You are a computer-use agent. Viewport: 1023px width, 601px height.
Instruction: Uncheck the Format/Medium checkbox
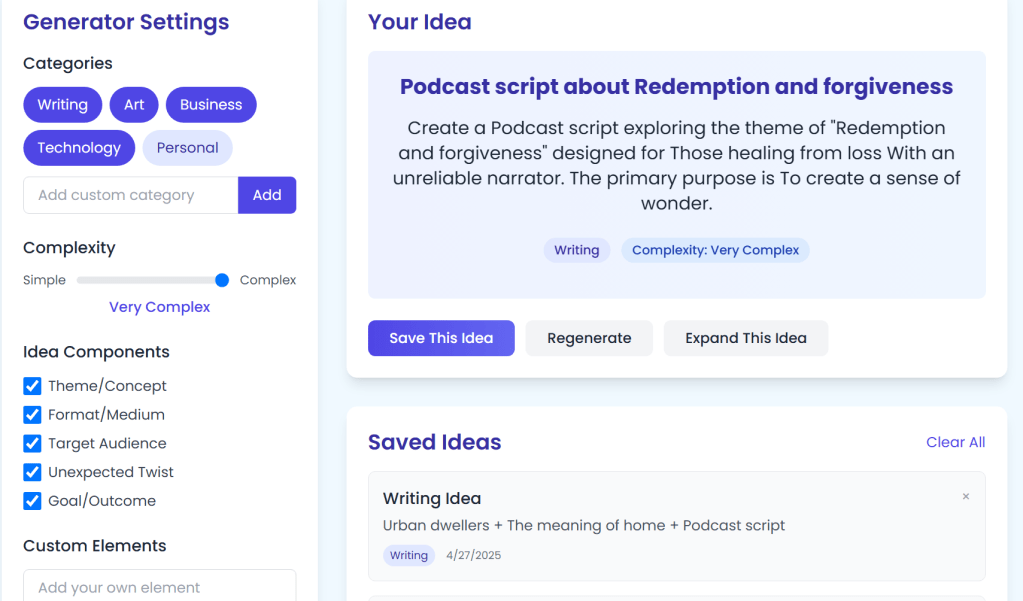[x=33, y=415]
